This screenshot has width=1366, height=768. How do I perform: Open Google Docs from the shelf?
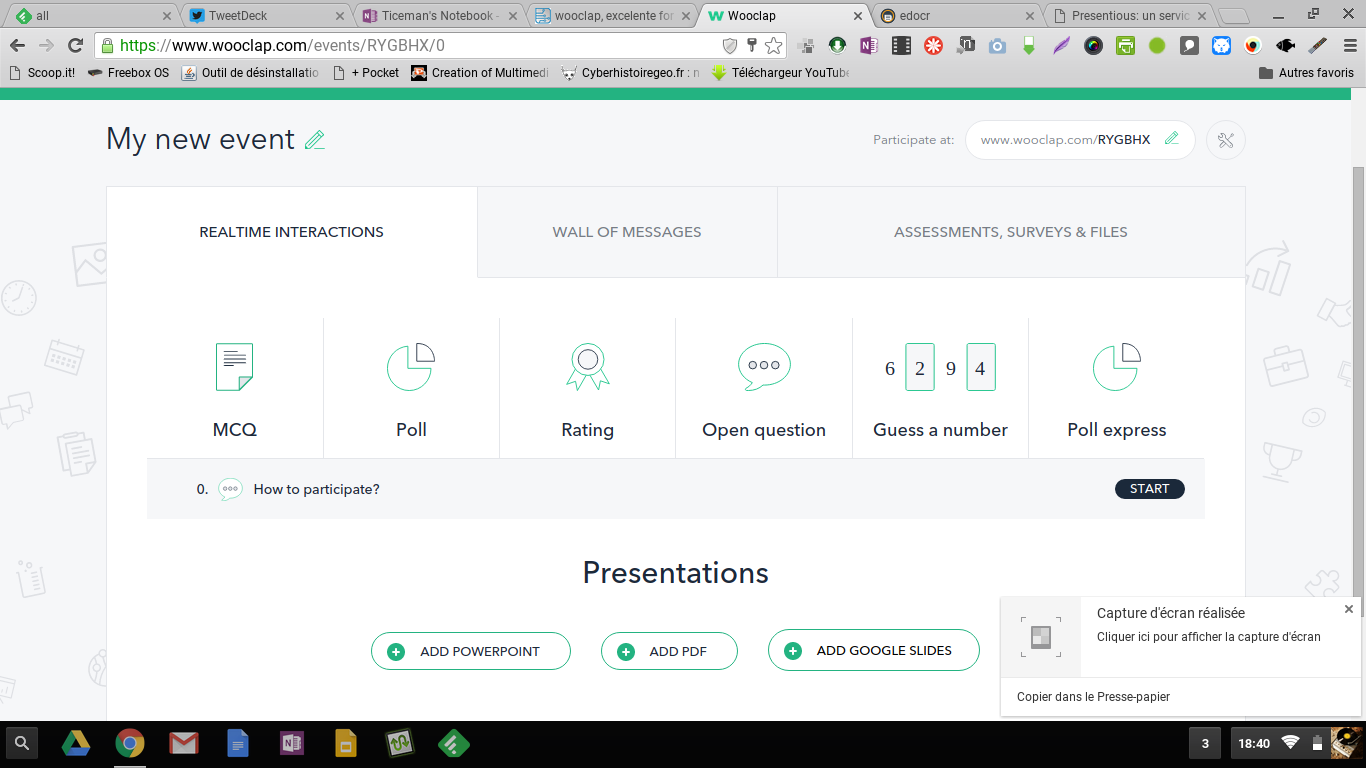238,744
